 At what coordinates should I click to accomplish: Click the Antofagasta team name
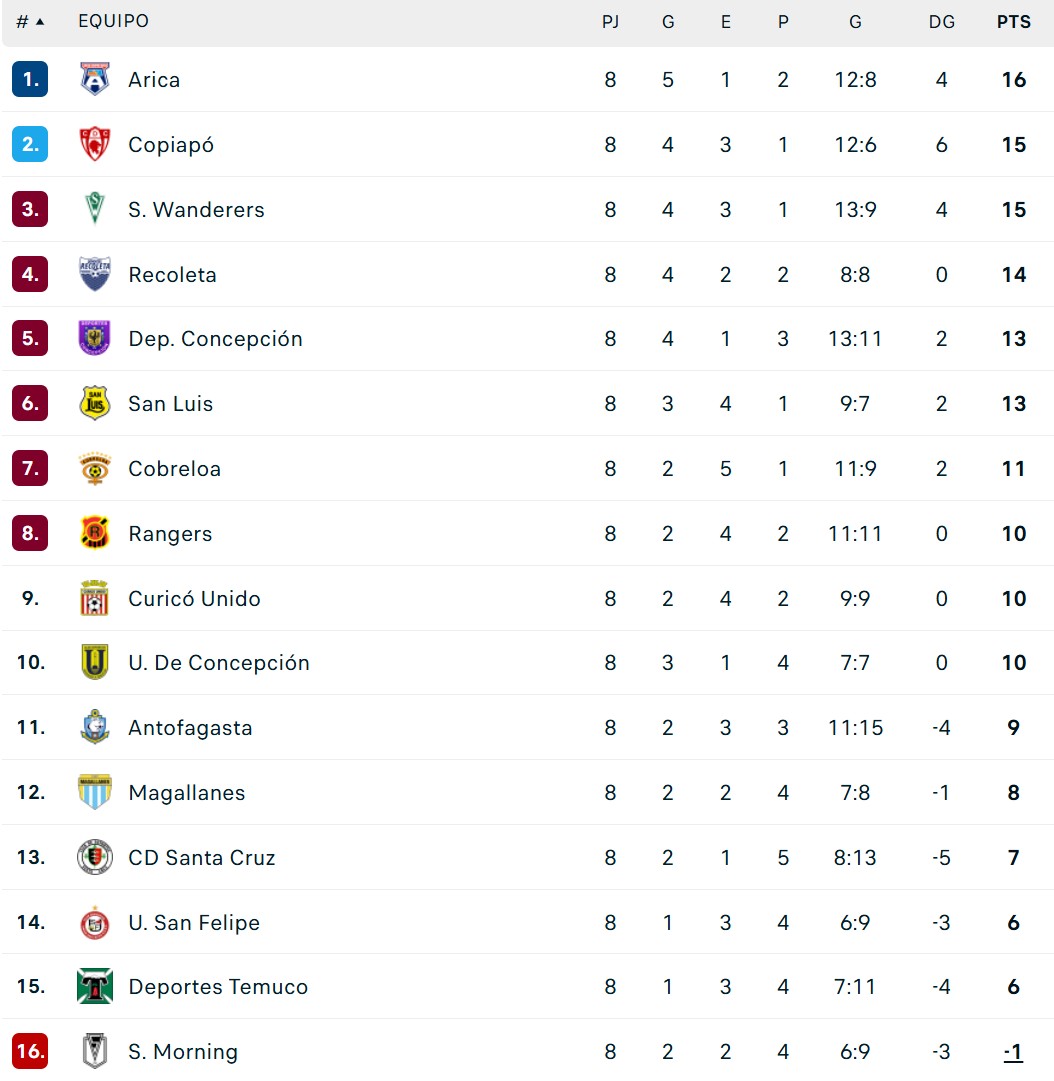pyautogui.click(x=190, y=728)
